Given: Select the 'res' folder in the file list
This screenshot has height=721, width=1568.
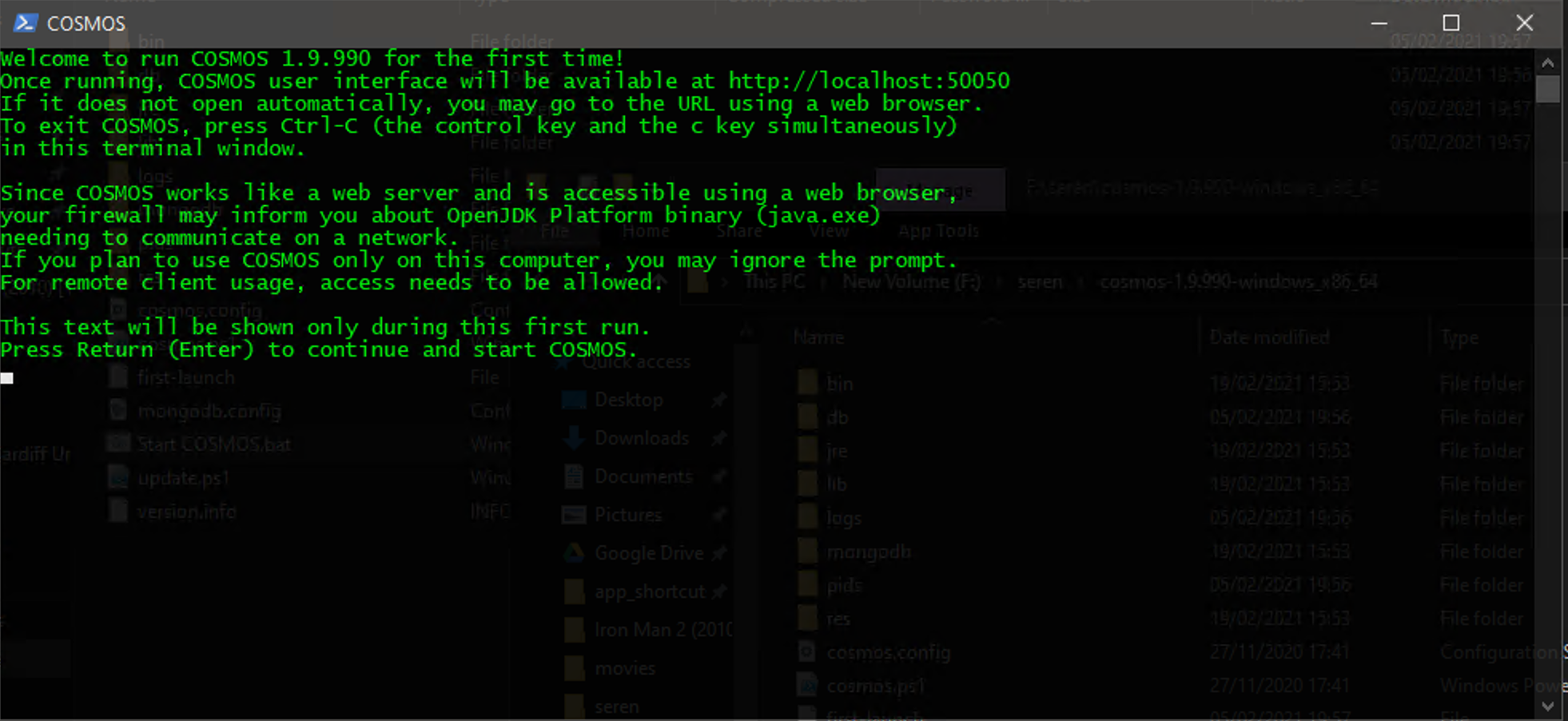Looking at the screenshot, I should 838,619.
